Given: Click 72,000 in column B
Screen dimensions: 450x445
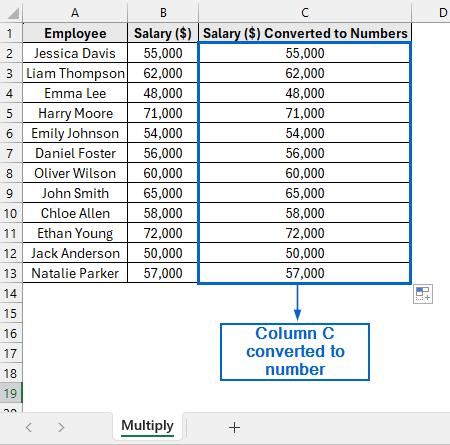Looking at the screenshot, I should (163, 233).
